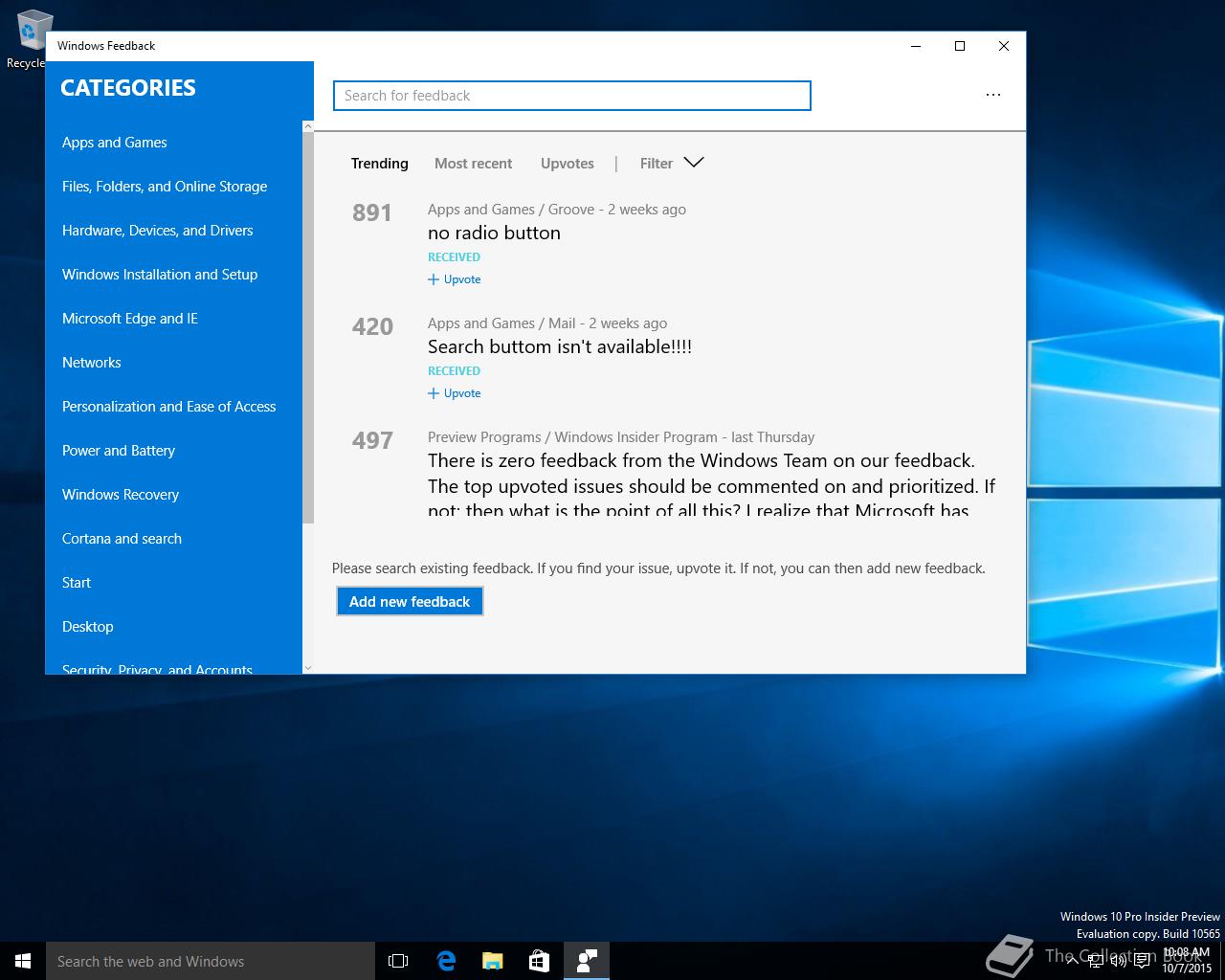The image size is (1225, 980).
Task: Switch to the Upvotes tab
Action: point(568,164)
